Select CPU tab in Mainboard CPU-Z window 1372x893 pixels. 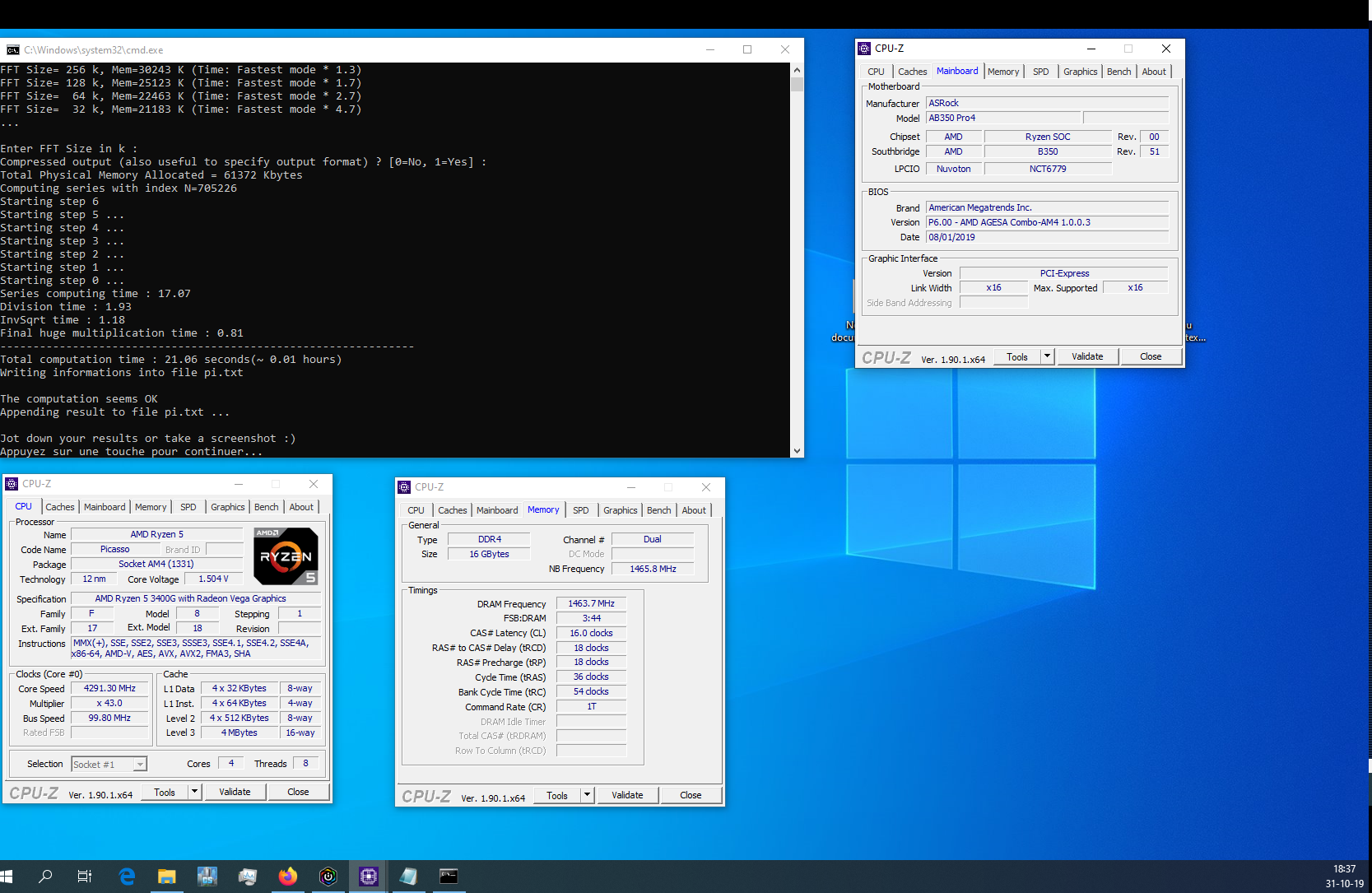[x=876, y=72]
